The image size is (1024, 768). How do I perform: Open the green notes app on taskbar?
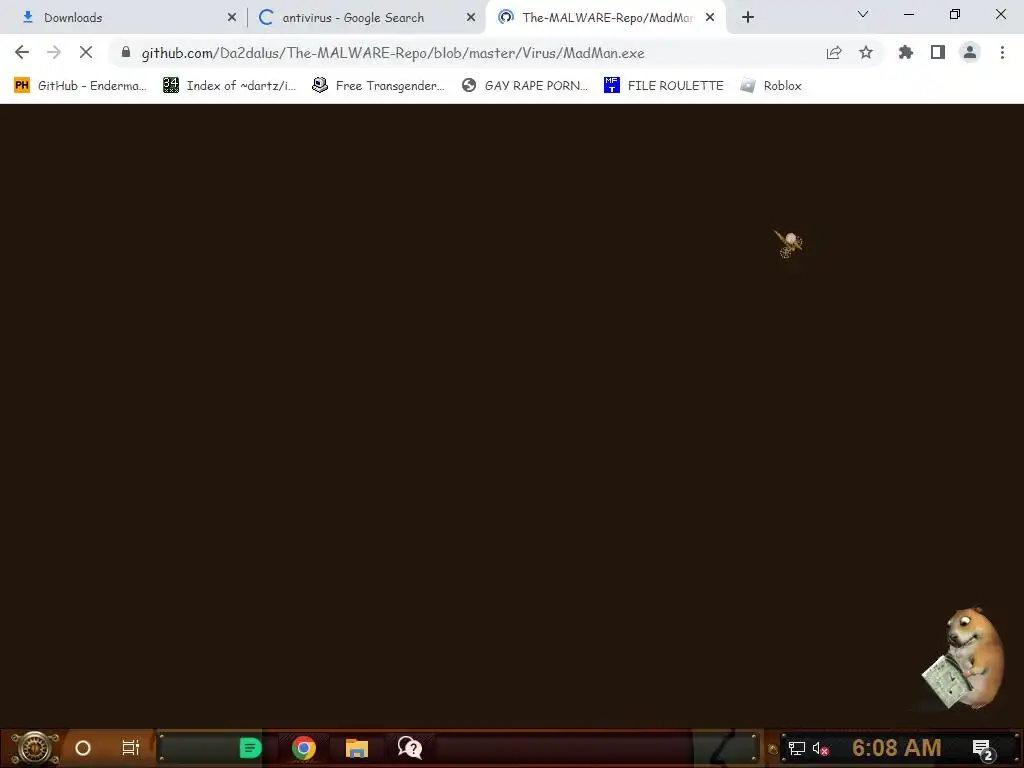tap(250, 748)
